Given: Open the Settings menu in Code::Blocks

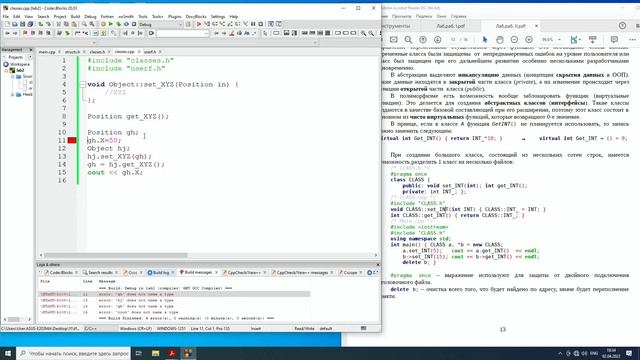Looking at the screenshot, I should 218,17.
